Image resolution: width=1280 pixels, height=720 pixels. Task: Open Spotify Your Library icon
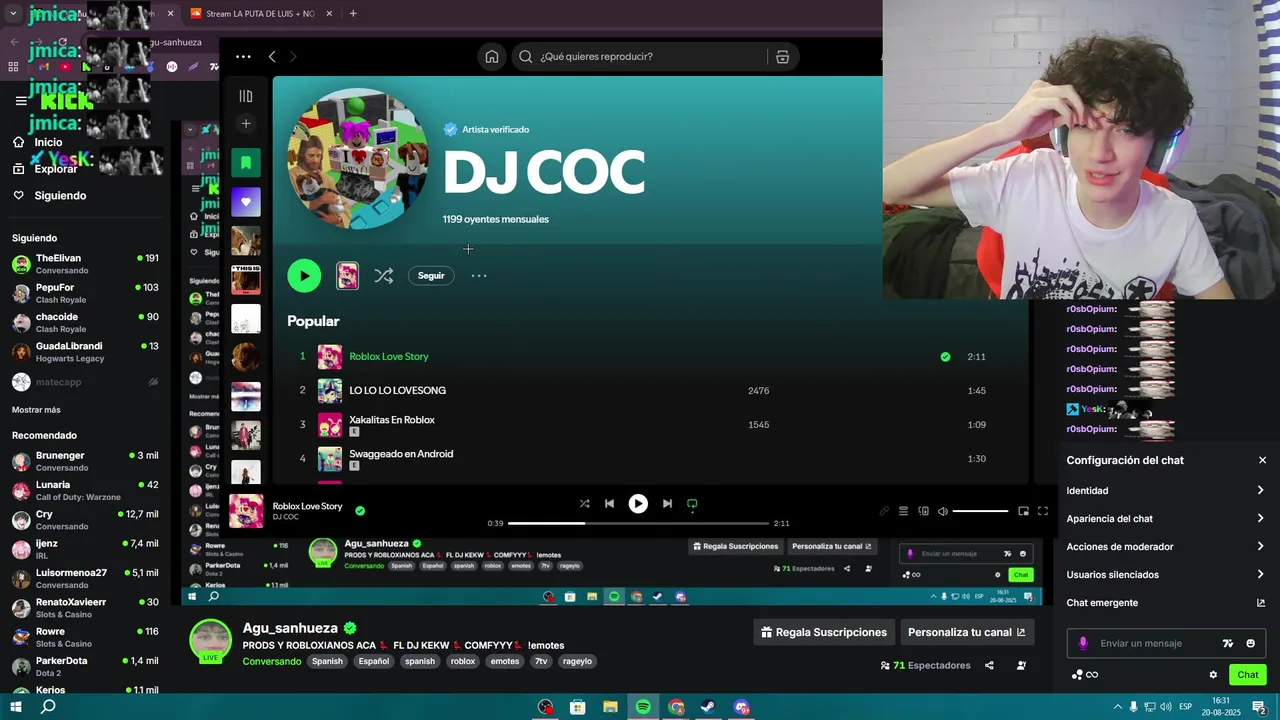point(246,96)
